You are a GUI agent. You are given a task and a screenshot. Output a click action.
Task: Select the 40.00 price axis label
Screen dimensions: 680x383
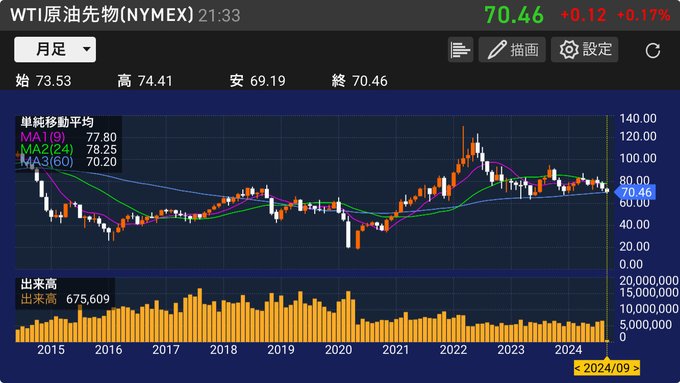634,225
